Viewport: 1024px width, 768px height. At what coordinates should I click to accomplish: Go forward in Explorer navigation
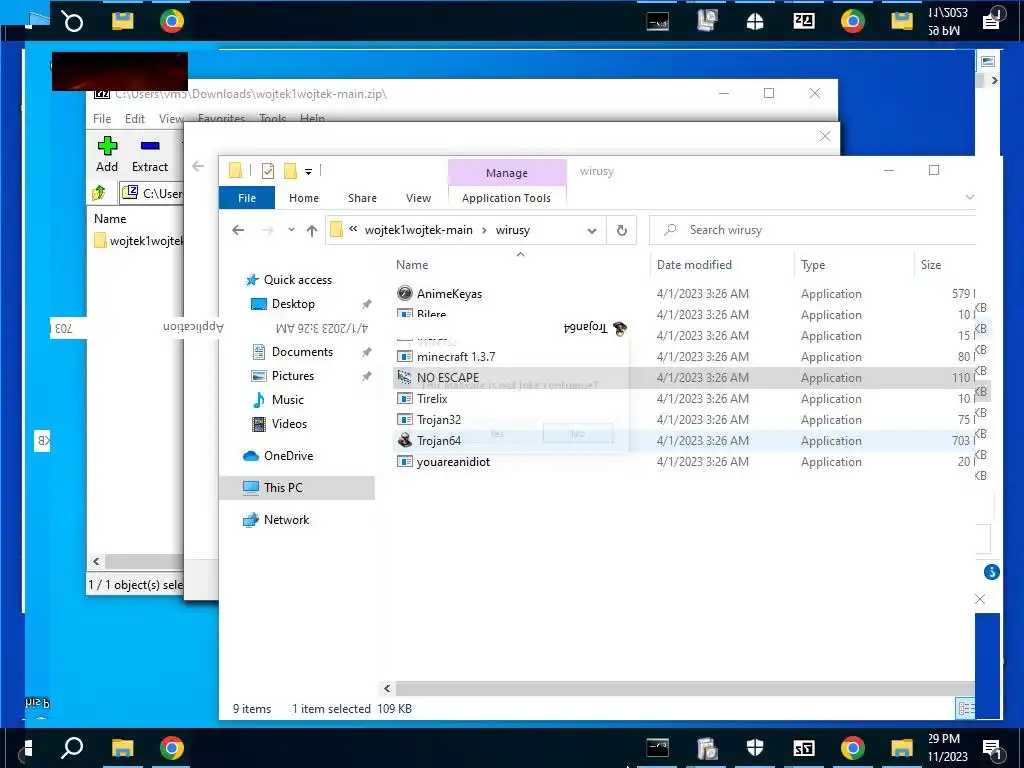pyautogui.click(x=267, y=230)
